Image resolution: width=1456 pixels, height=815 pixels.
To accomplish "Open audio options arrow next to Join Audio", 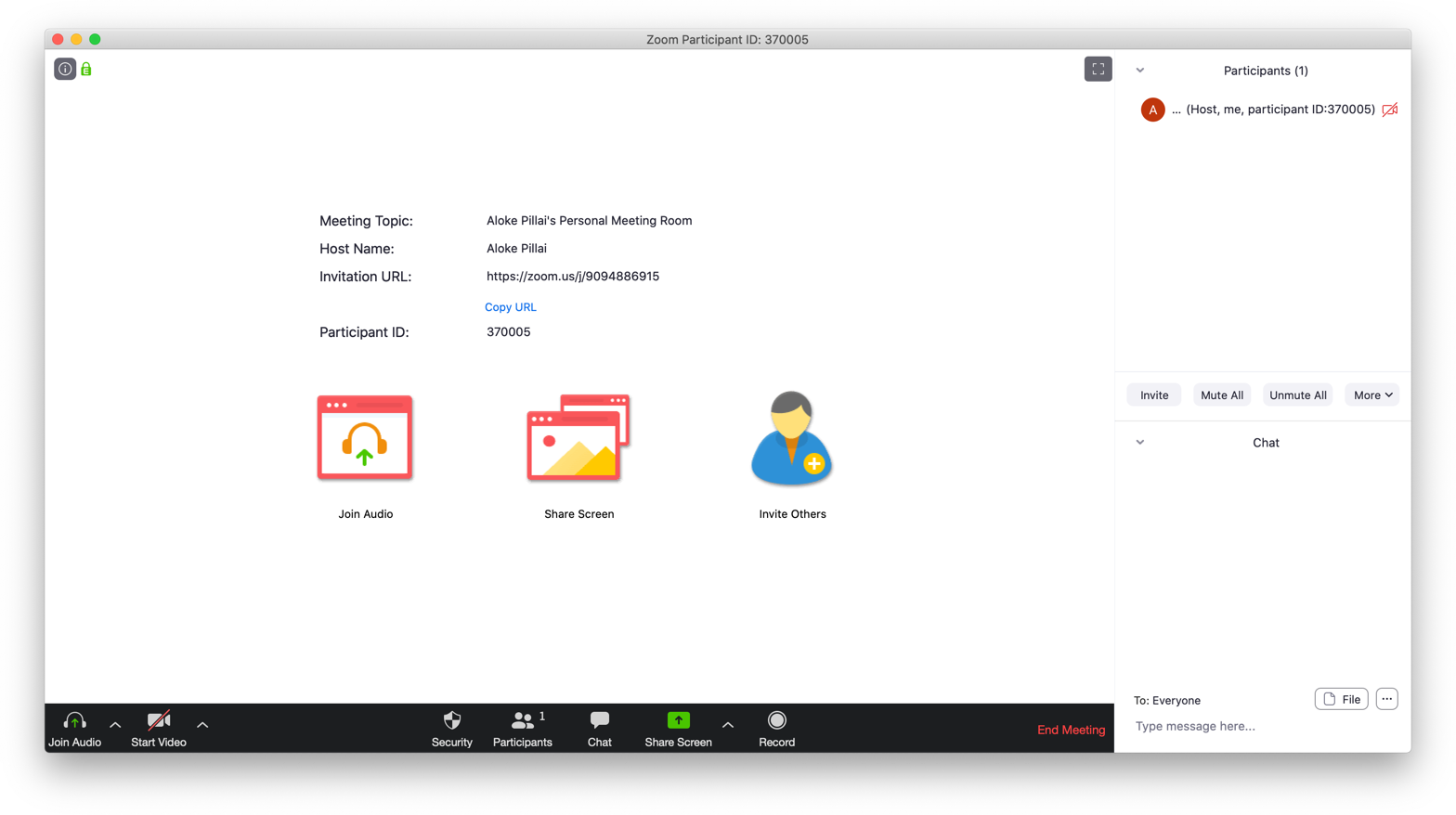I will coord(115,725).
